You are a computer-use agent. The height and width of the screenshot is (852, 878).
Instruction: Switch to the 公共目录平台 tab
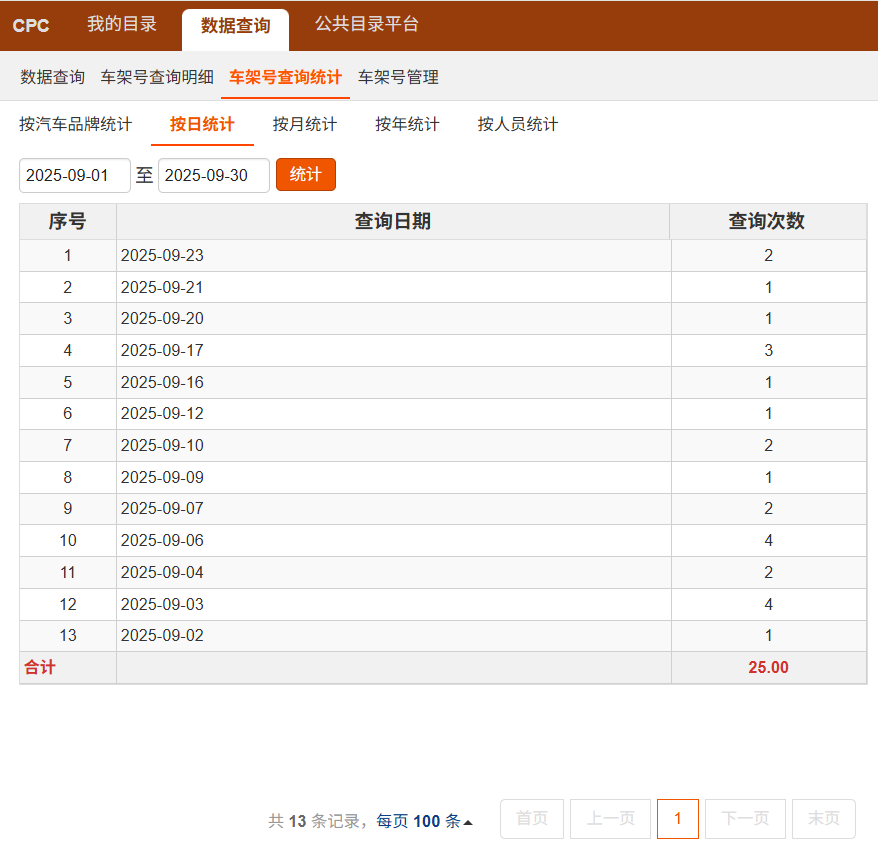pyautogui.click(x=367, y=25)
